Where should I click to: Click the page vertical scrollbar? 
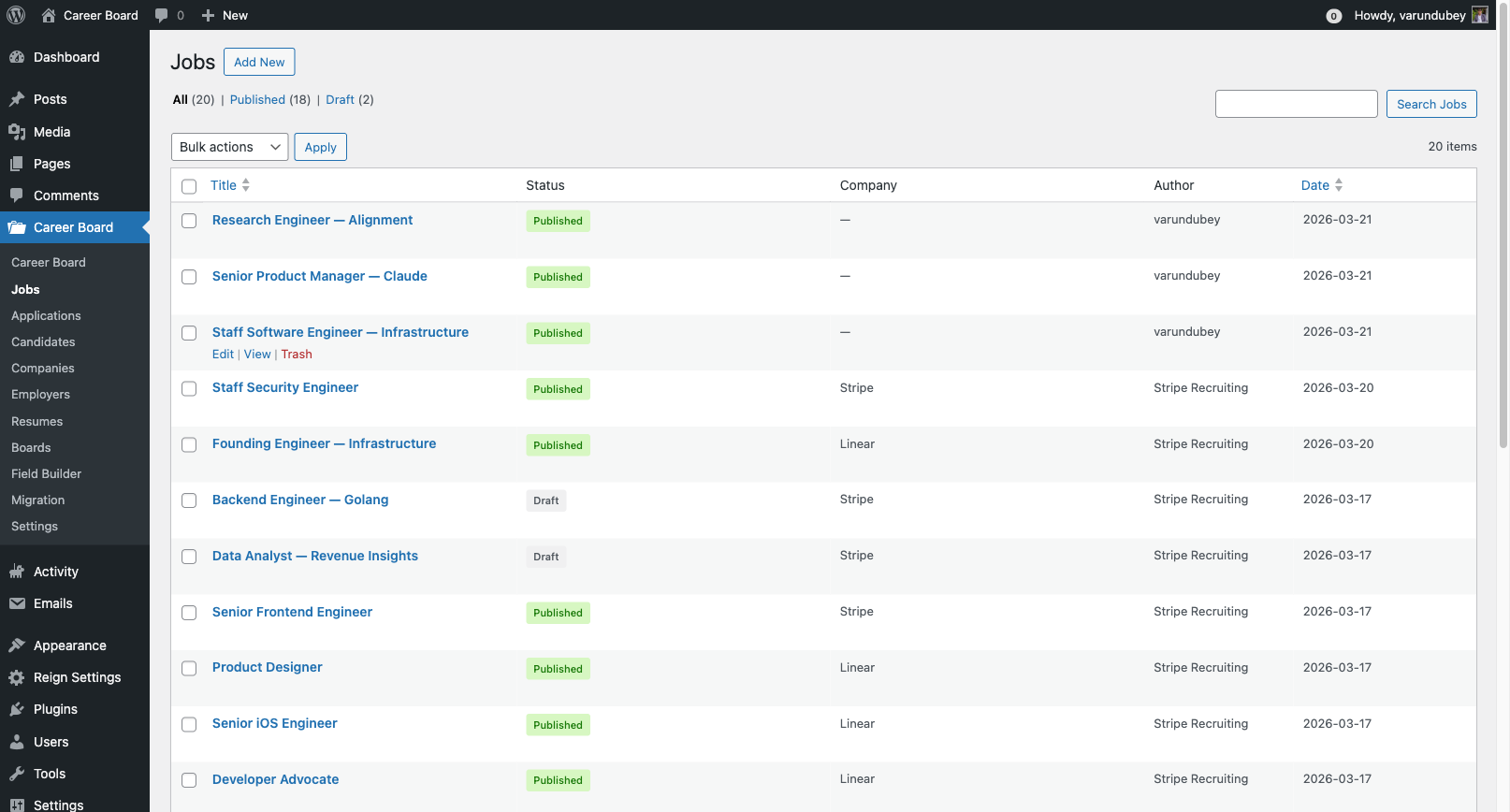pyautogui.click(x=1503, y=225)
